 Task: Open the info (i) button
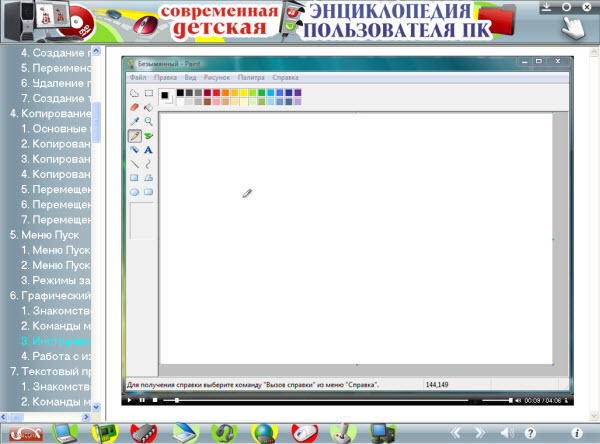pos(577,433)
